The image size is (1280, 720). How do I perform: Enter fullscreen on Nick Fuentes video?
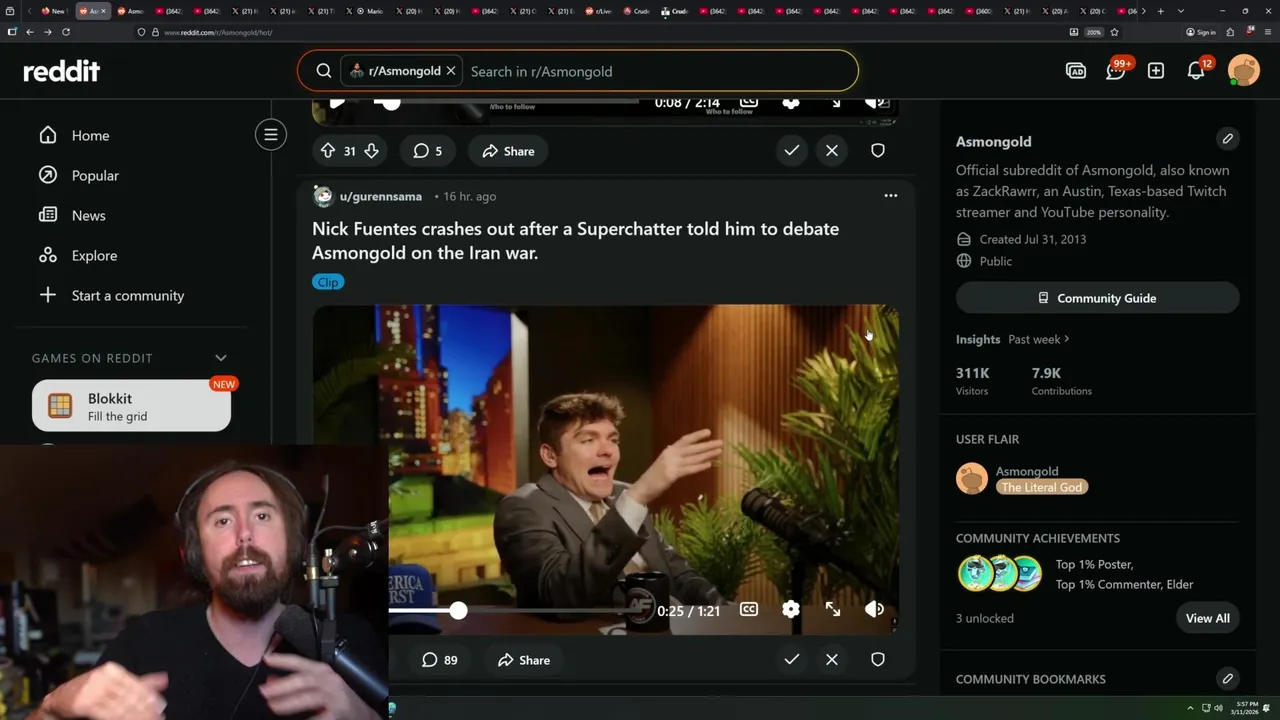point(832,609)
